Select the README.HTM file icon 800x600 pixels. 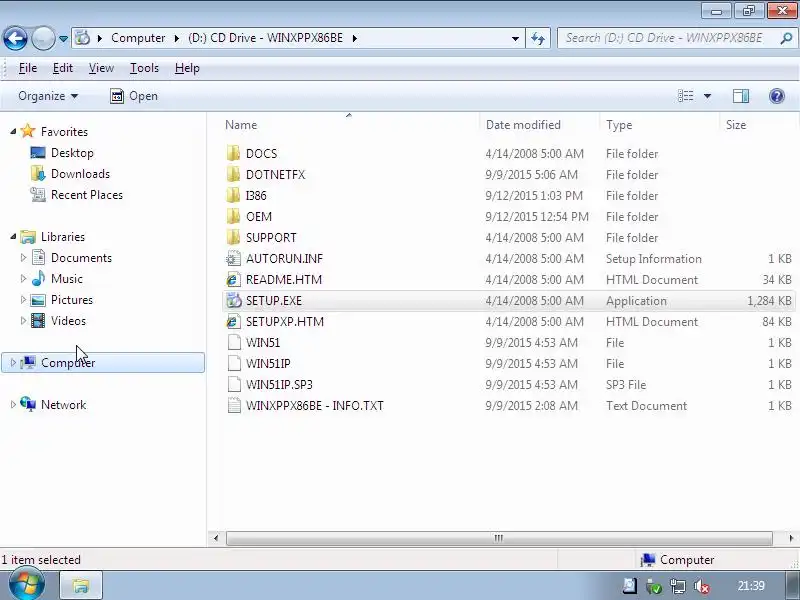(x=234, y=280)
